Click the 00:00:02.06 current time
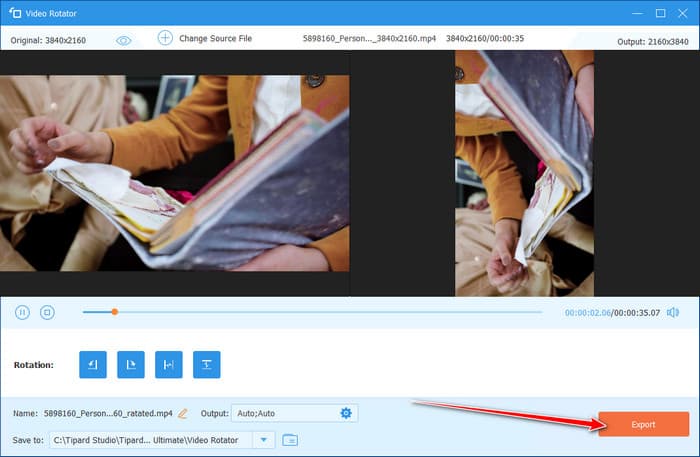 click(x=588, y=313)
